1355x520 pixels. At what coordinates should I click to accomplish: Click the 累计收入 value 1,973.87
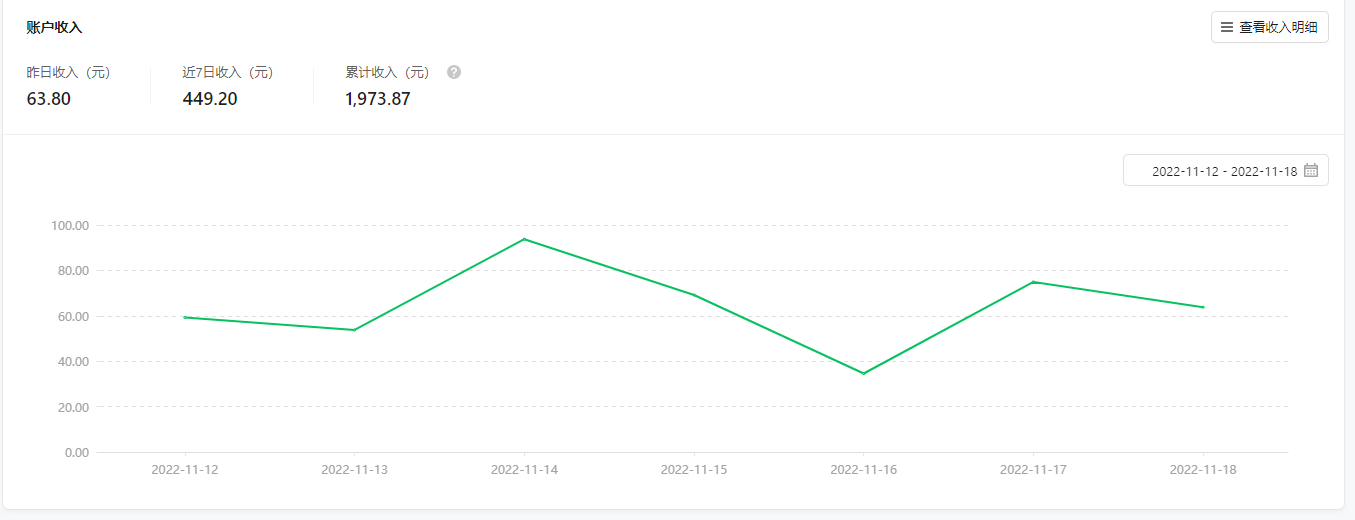click(x=378, y=98)
